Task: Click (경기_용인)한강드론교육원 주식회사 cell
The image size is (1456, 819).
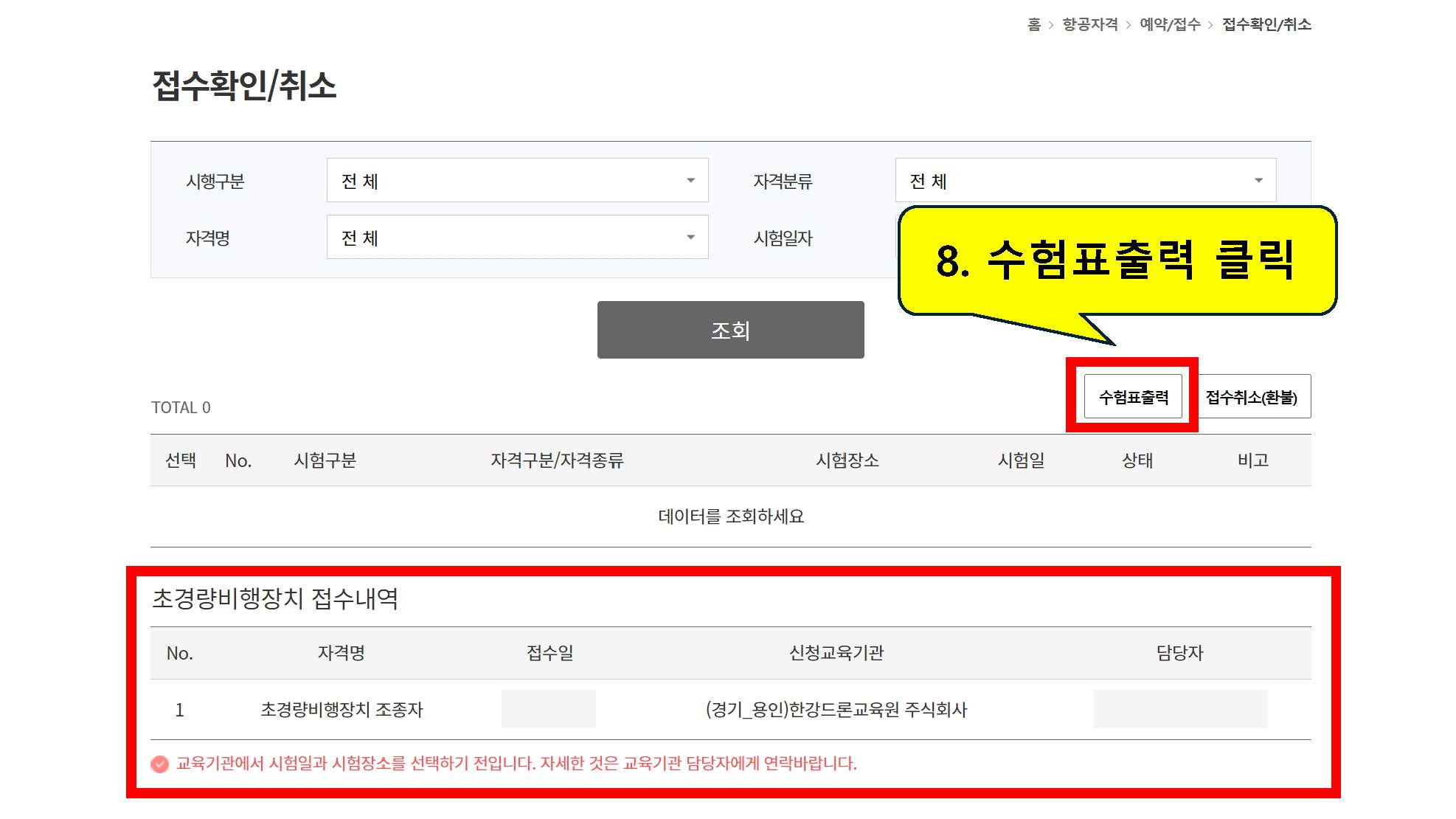Action: click(836, 709)
